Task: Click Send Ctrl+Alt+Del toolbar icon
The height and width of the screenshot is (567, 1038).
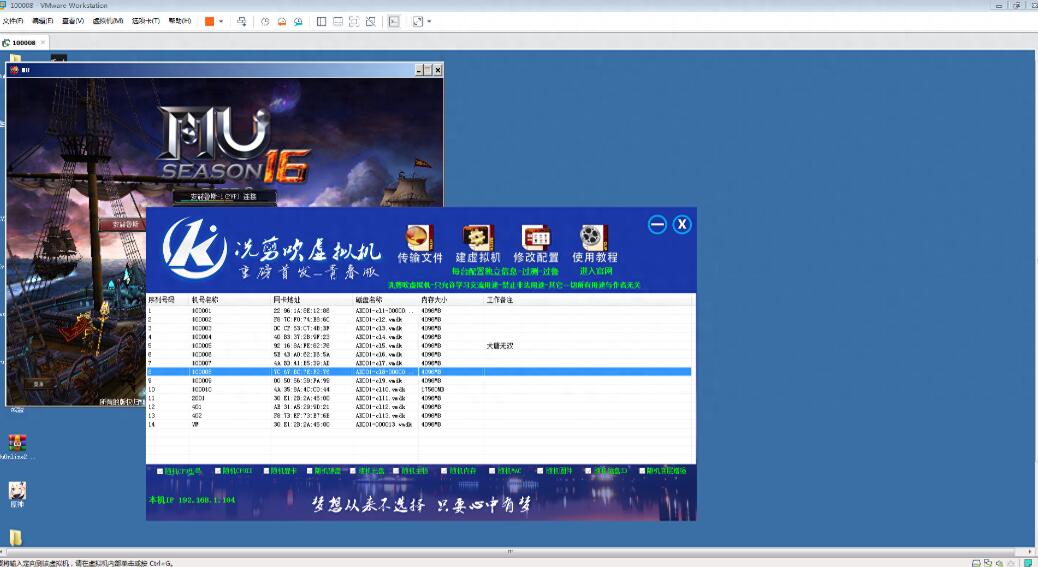Action: coord(242,21)
